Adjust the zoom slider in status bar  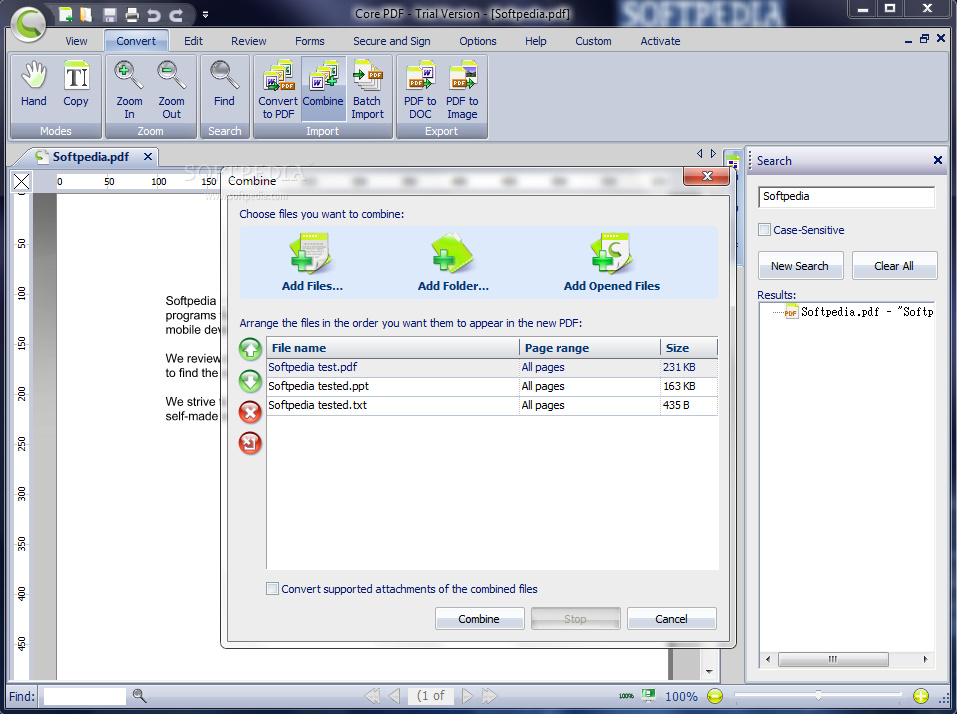(x=818, y=695)
